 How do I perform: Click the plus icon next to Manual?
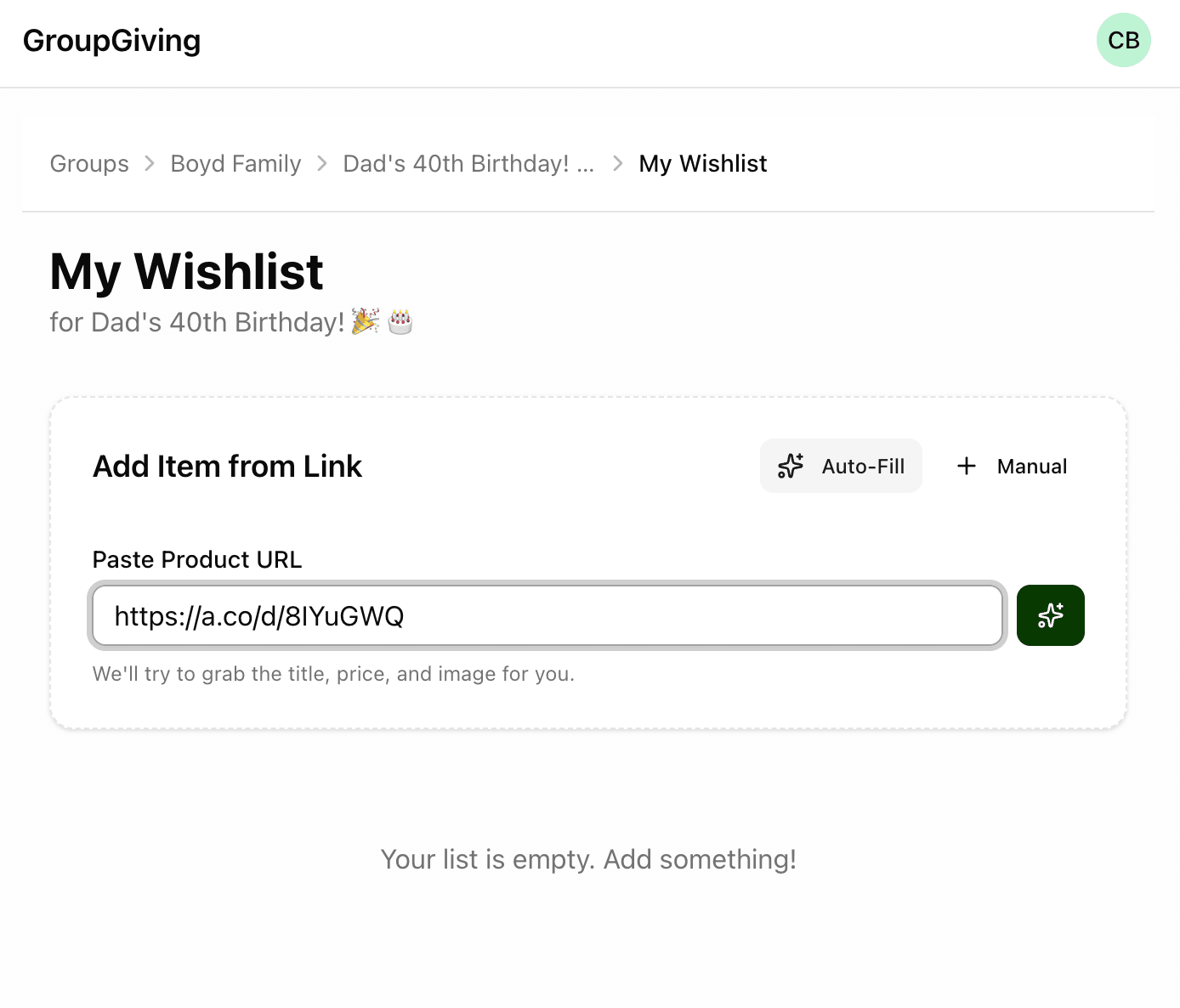pyautogui.click(x=967, y=466)
